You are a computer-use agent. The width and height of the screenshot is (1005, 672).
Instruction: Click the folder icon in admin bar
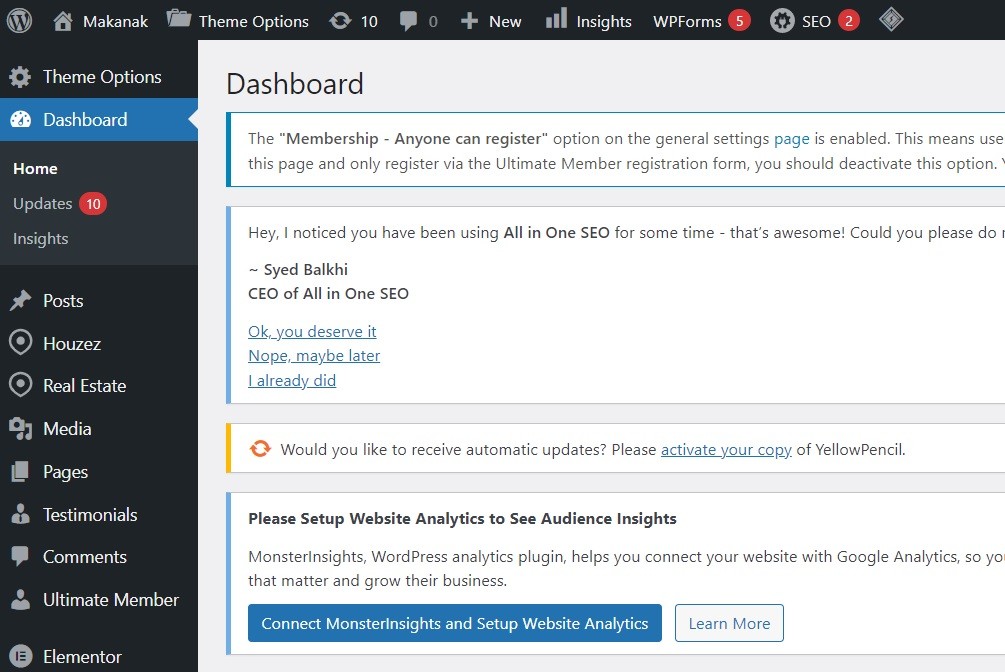point(179,19)
